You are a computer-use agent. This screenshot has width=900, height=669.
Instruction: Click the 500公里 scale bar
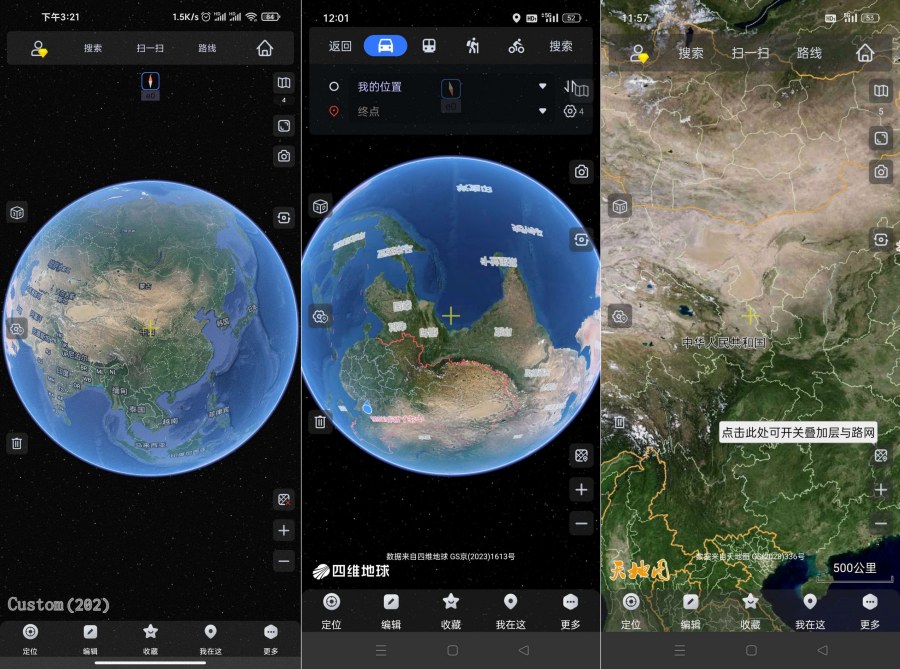tap(854, 569)
